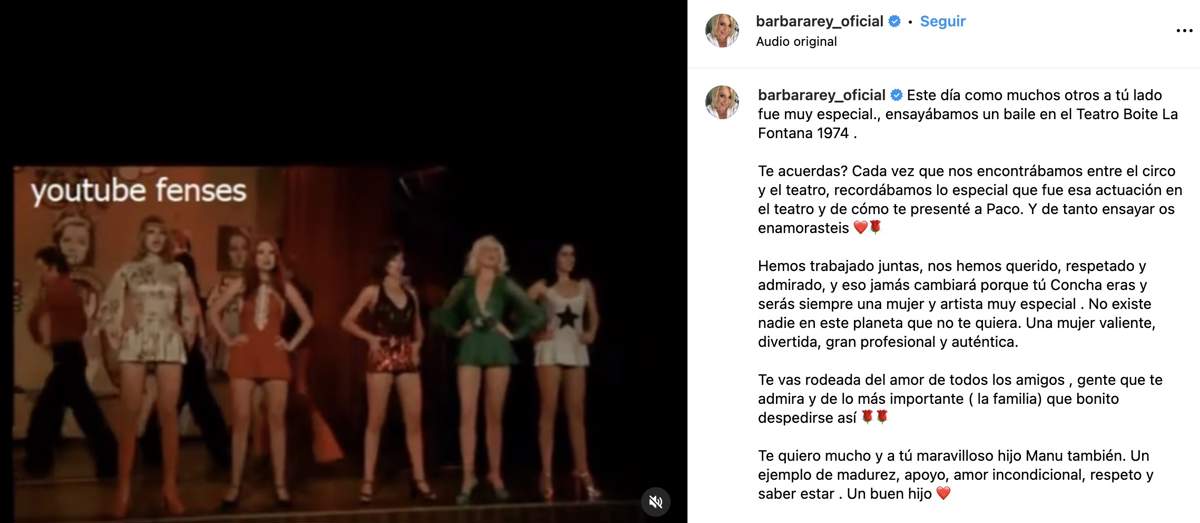Viewport: 1200px width, 523px height.
Task: Click the avatar beside the caption text
Action: coord(722,102)
